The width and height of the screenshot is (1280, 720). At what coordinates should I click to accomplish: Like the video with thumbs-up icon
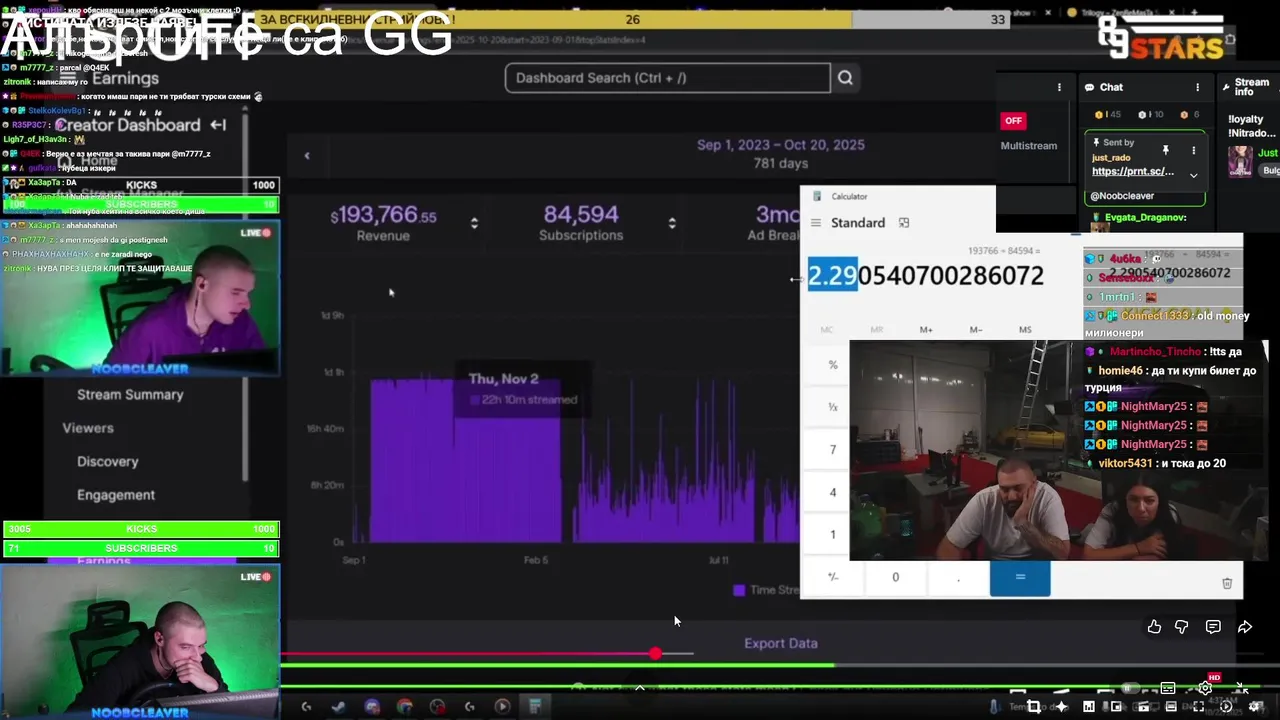1154,627
